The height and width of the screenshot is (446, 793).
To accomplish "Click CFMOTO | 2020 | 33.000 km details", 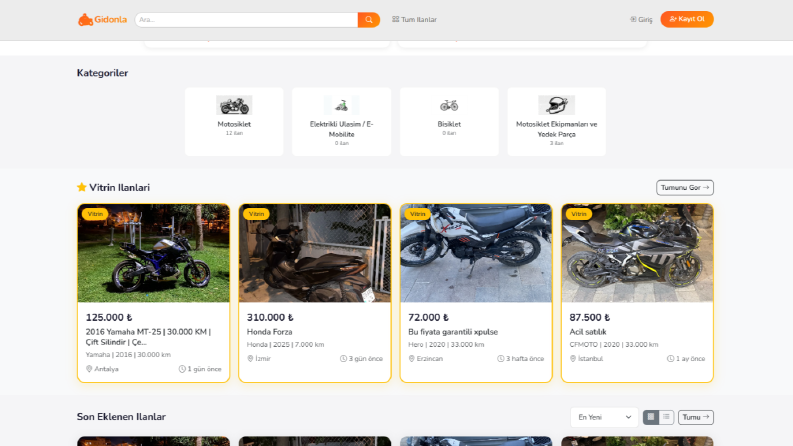I will pos(614,345).
